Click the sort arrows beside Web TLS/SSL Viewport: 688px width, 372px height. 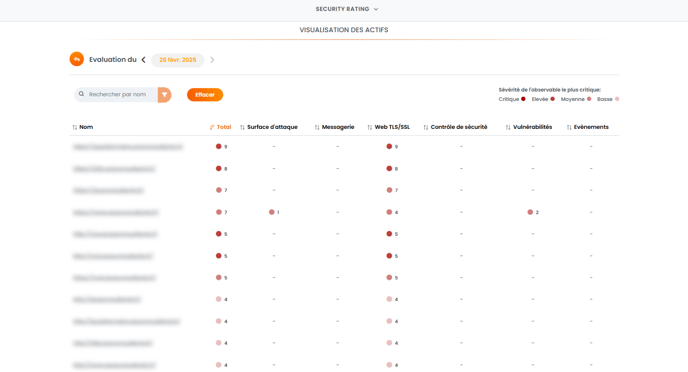369,127
